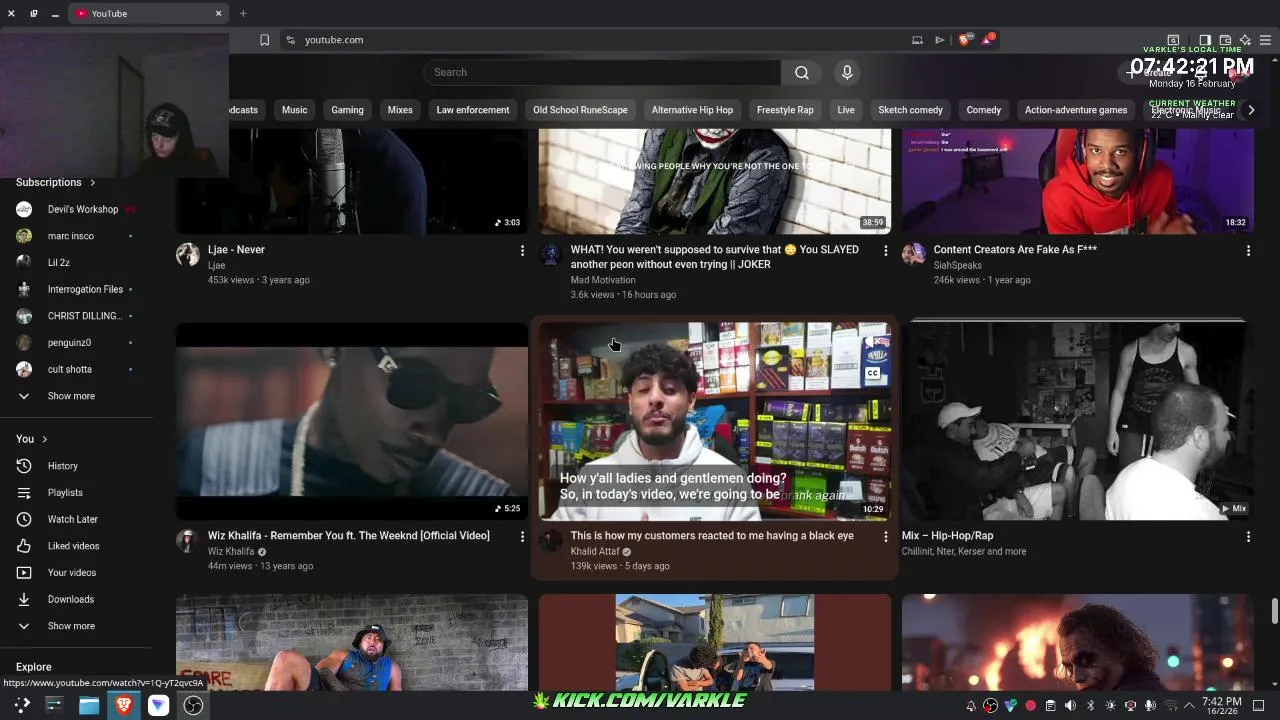
Task: Open Liked videos in the sidebar
Action: pos(73,546)
